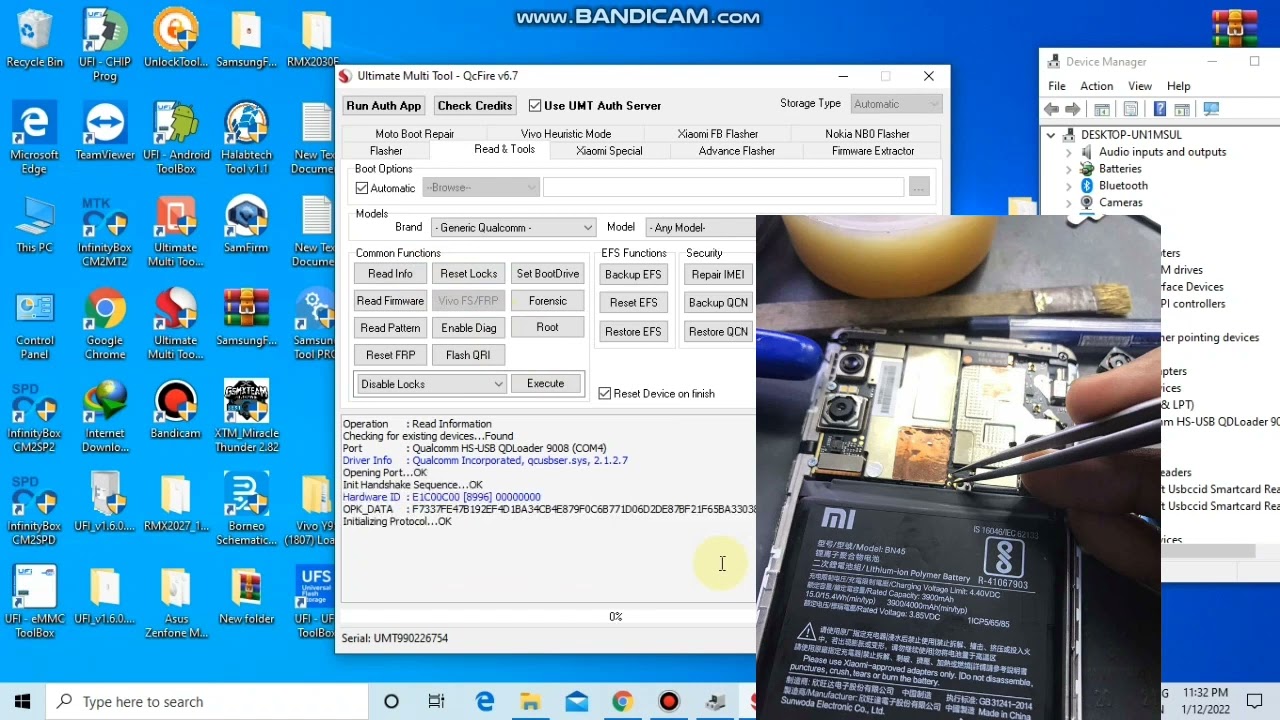Screen dimensions: 1280x720
Task: Toggle Reset Device on finish checkbox
Action: (604, 393)
